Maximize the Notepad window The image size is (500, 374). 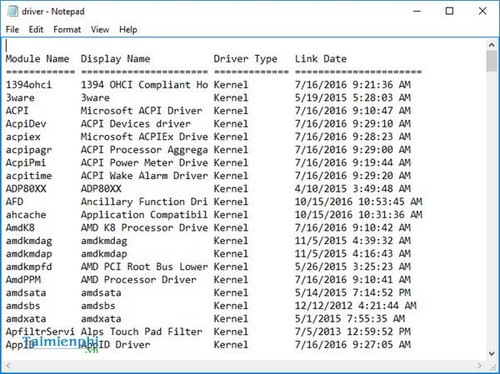click(x=449, y=11)
